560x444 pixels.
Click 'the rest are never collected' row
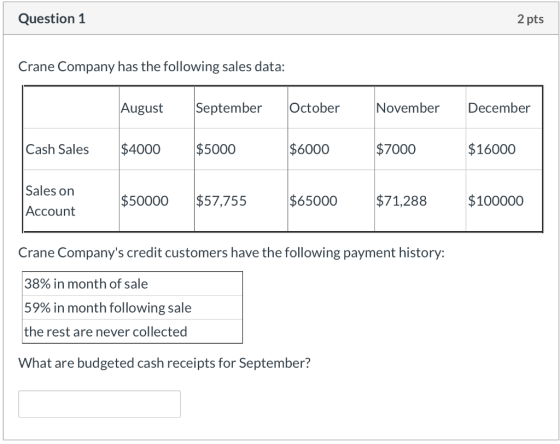132,331
